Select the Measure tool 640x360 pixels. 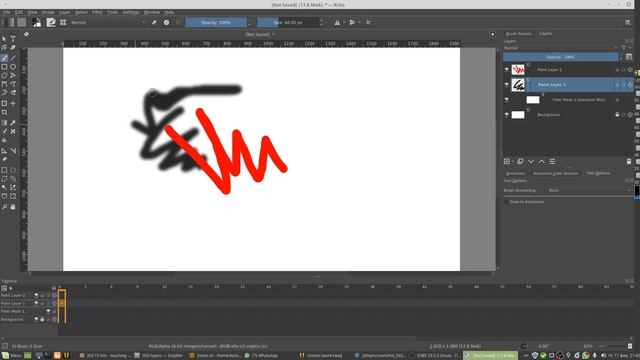tap(13, 151)
